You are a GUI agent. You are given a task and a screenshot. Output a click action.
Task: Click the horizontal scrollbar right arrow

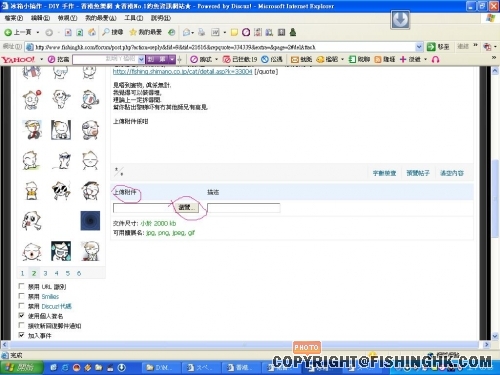tap(486, 344)
